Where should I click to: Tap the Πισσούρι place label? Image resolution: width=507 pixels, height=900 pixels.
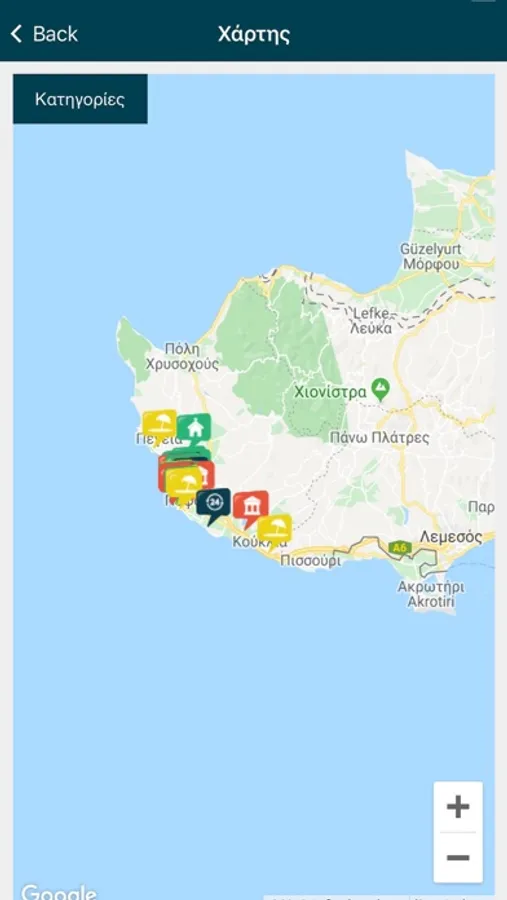pyautogui.click(x=310, y=560)
